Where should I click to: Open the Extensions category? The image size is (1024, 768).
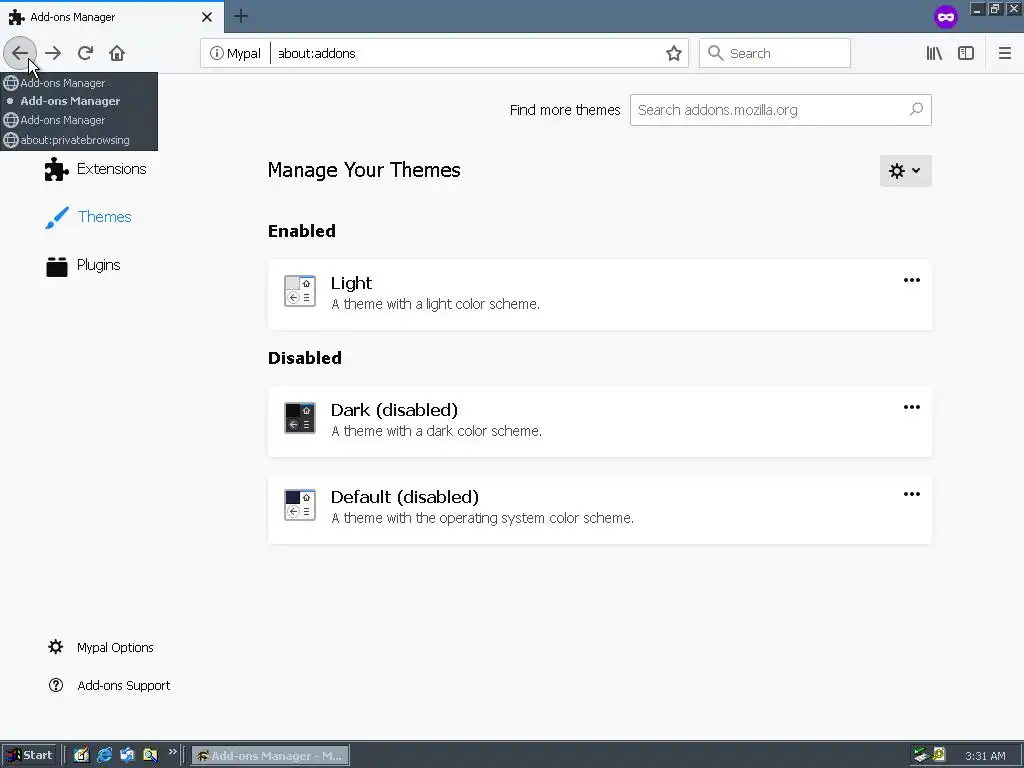[95, 169]
